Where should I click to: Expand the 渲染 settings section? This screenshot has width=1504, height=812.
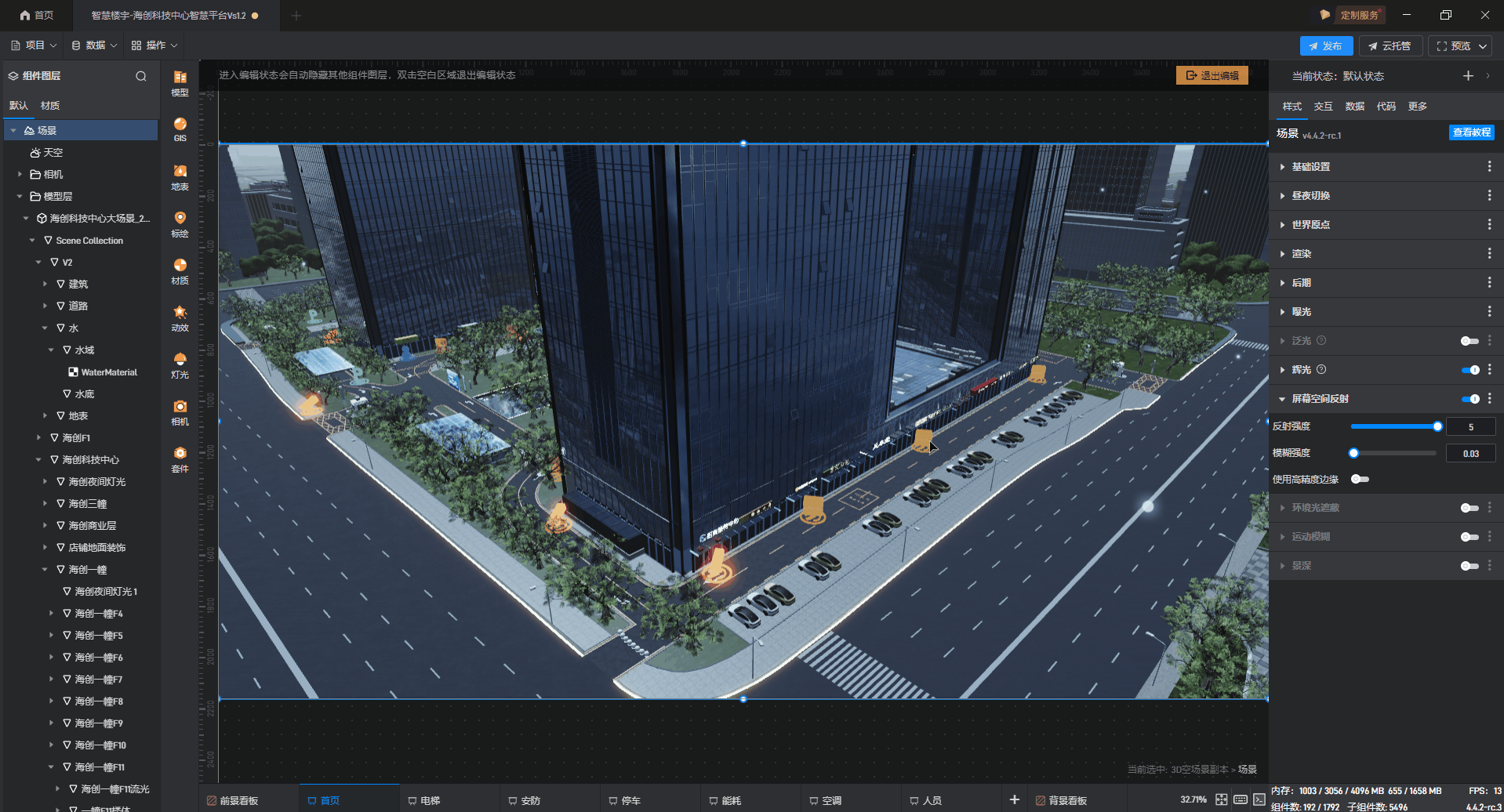pos(1301,254)
